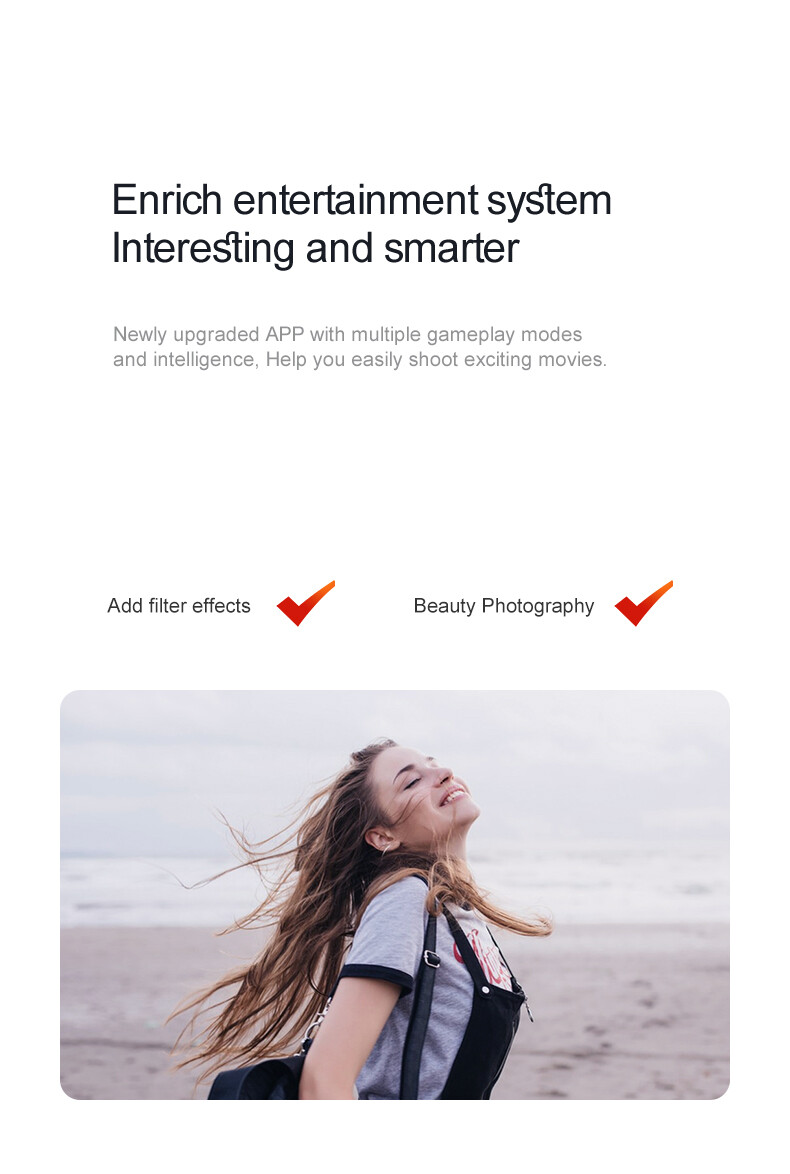Select the Add filter effects label
The image size is (790, 1174).
click(179, 606)
